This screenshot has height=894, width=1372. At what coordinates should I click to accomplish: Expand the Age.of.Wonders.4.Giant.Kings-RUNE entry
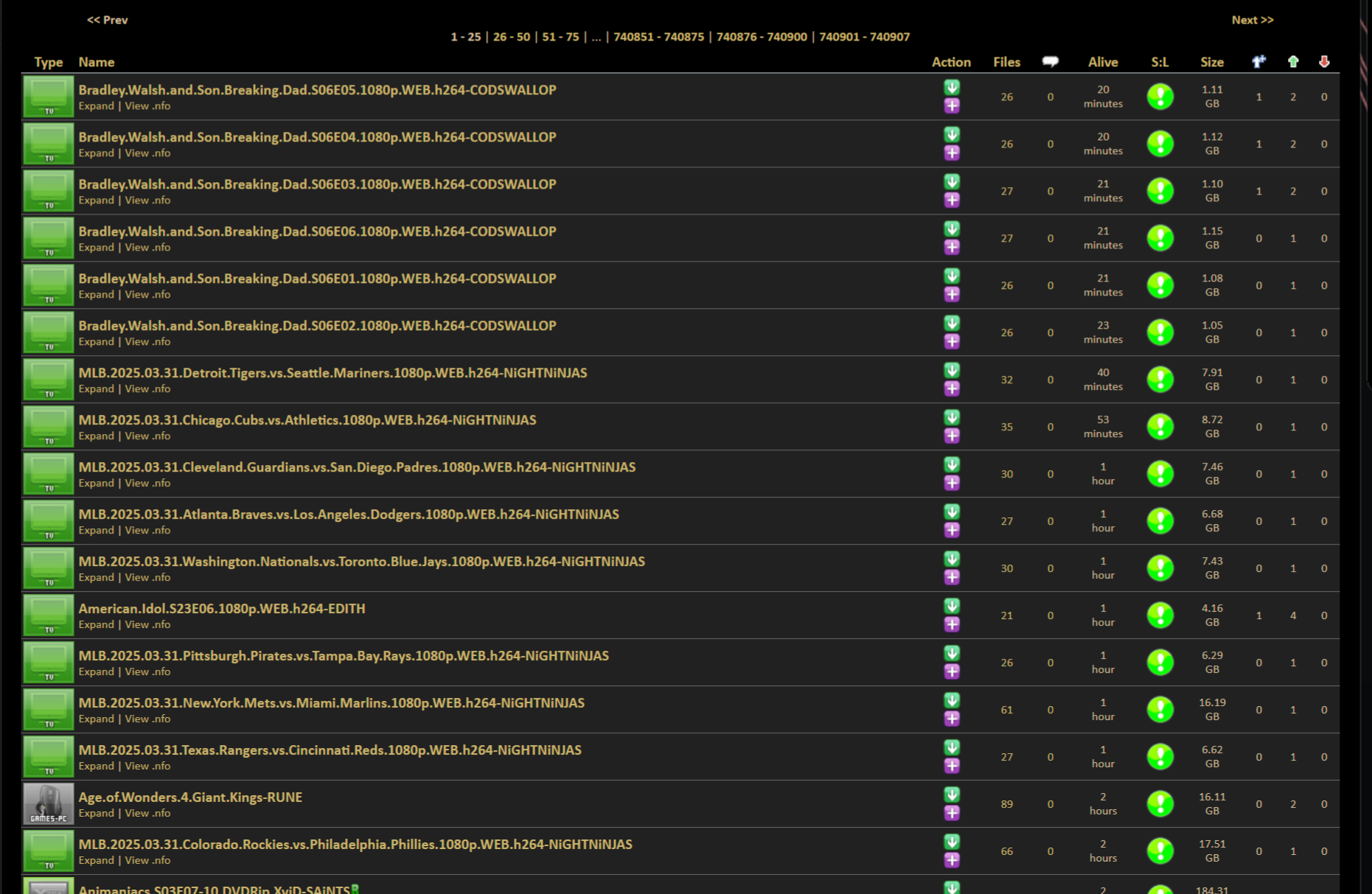96,814
